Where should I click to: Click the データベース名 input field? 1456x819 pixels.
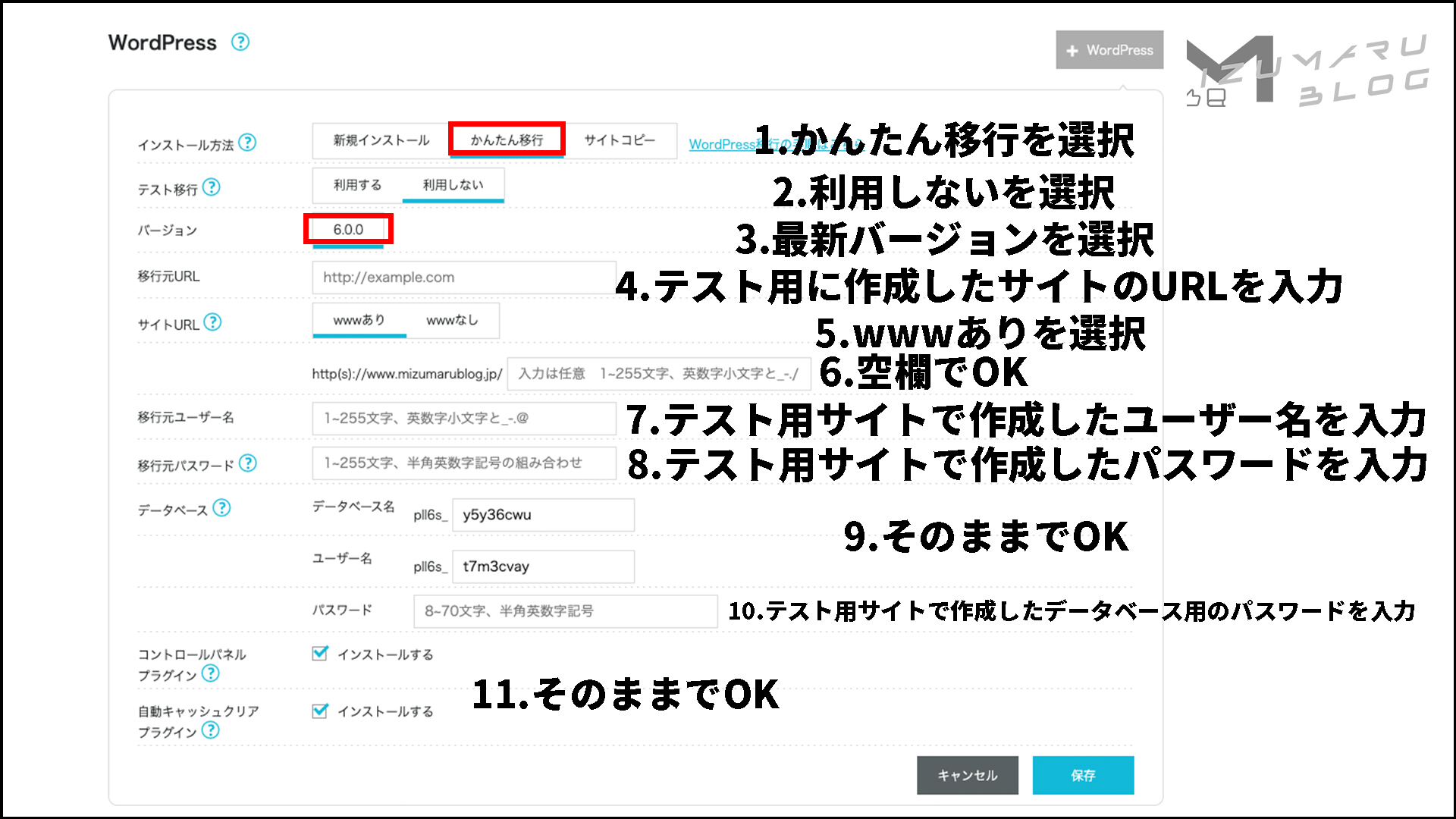(543, 515)
